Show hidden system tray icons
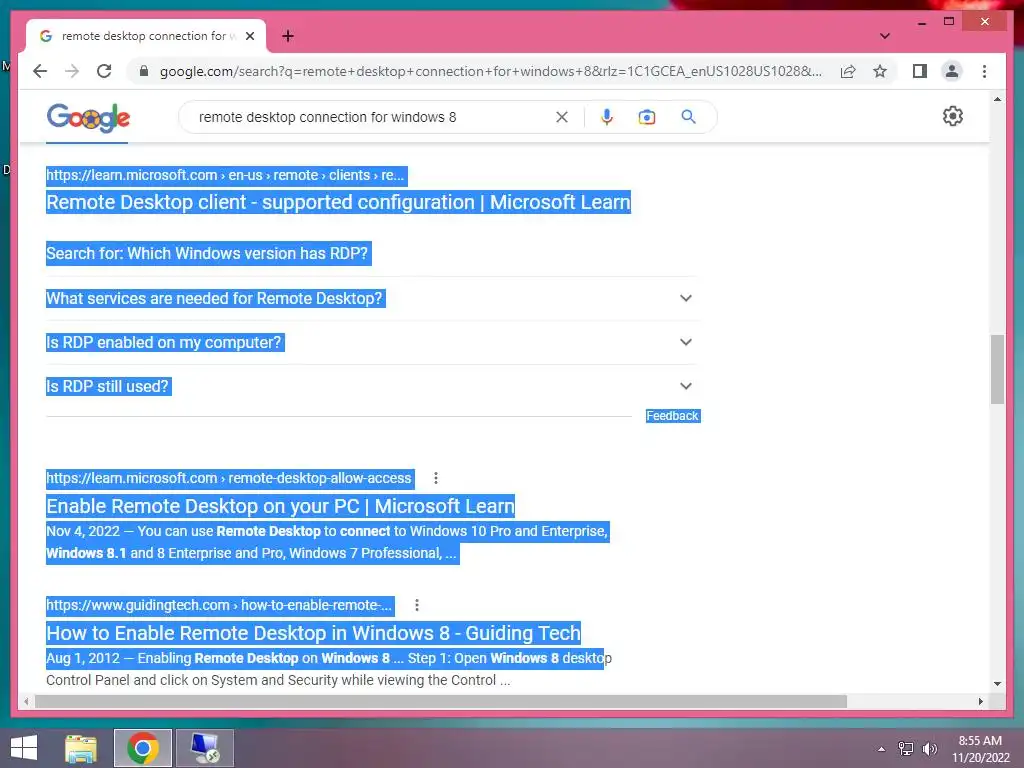The width and height of the screenshot is (1024, 768). click(x=882, y=749)
